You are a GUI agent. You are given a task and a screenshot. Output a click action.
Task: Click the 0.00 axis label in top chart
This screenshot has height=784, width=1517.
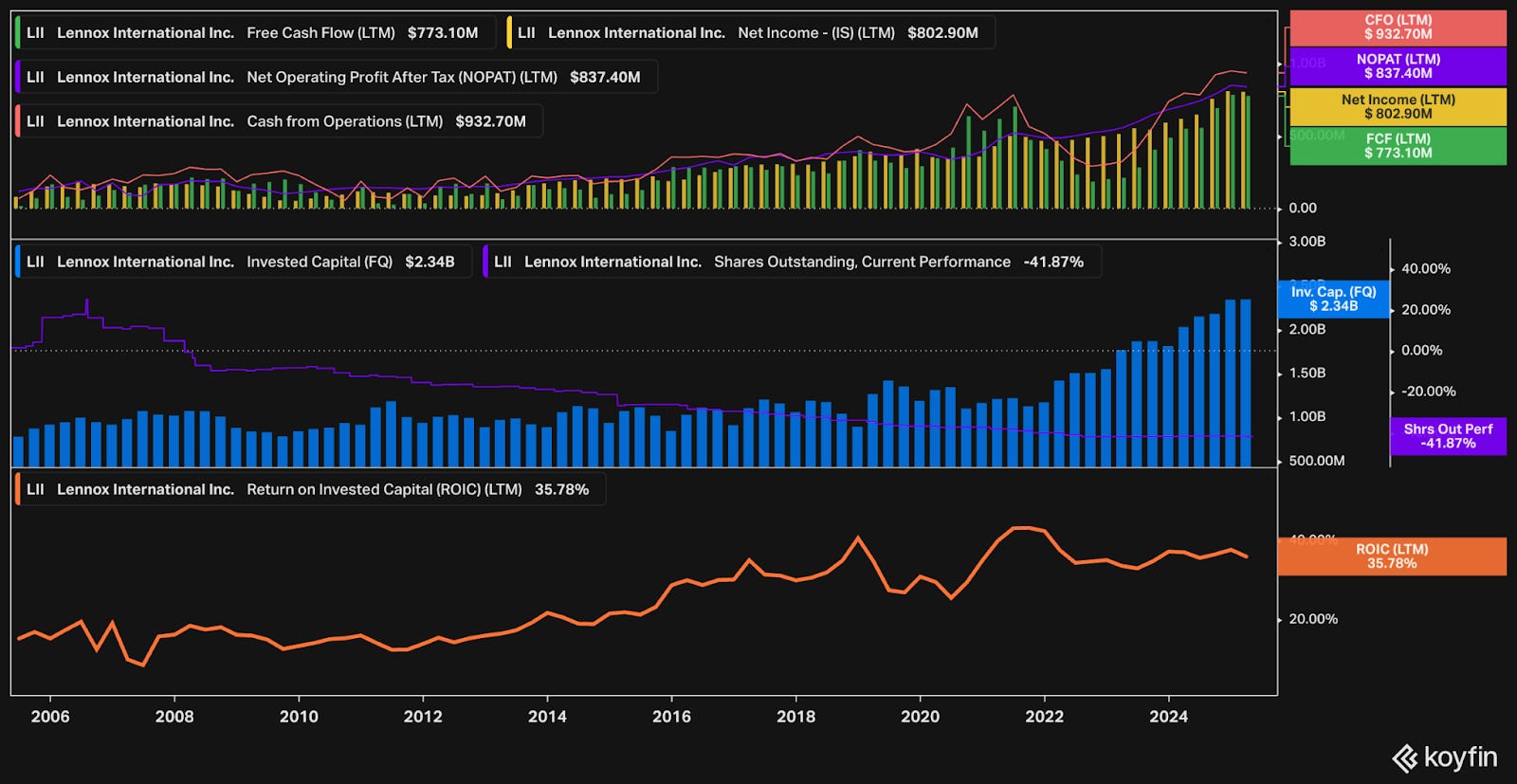[1303, 209]
